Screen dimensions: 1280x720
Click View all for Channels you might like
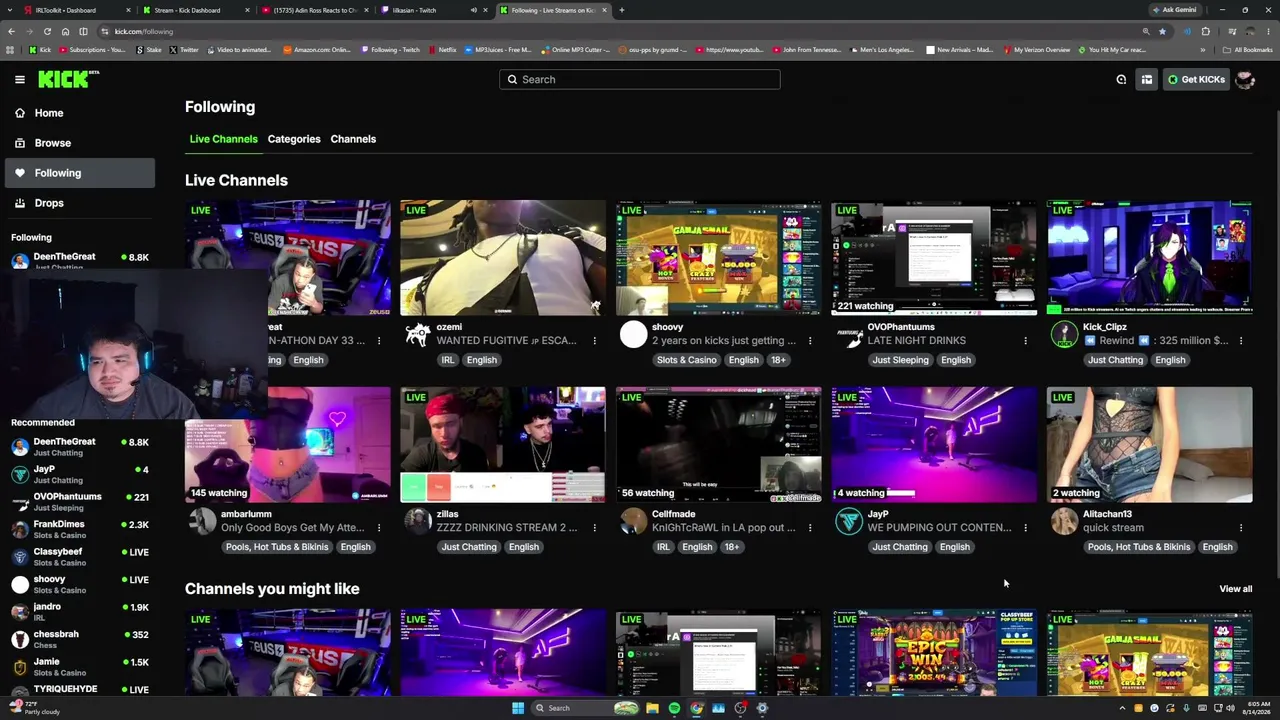click(1236, 589)
